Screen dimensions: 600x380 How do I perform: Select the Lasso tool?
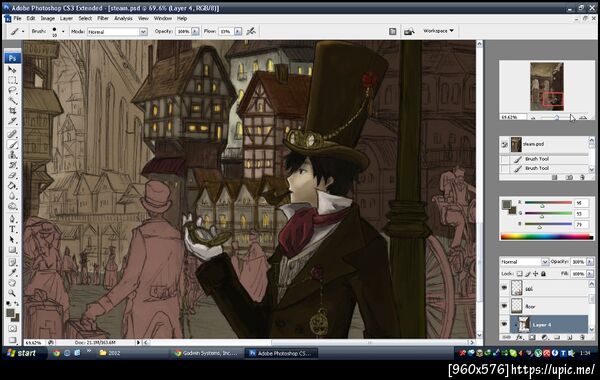(x=12, y=91)
